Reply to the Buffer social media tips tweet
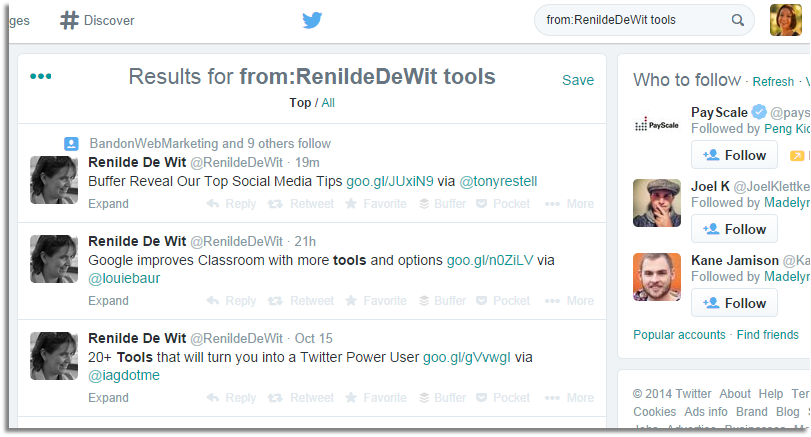This screenshot has width=811, height=437. point(231,204)
